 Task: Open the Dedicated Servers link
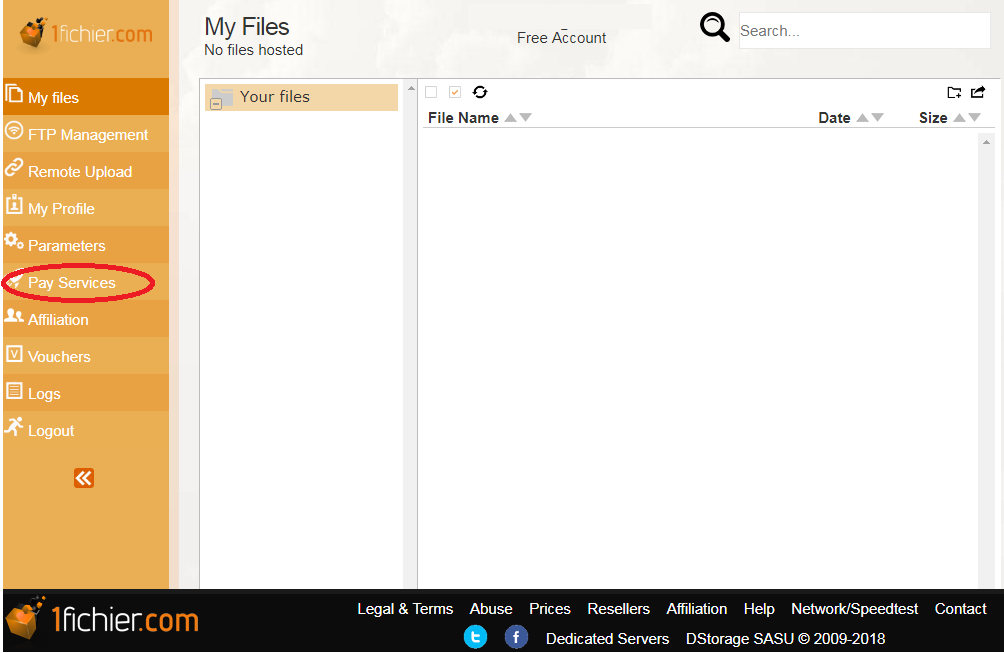608,638
